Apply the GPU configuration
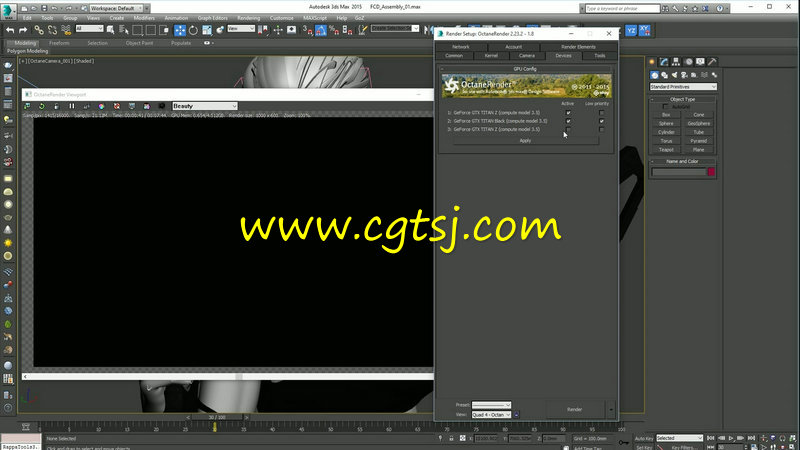800x450 pixels. [525, 141]
